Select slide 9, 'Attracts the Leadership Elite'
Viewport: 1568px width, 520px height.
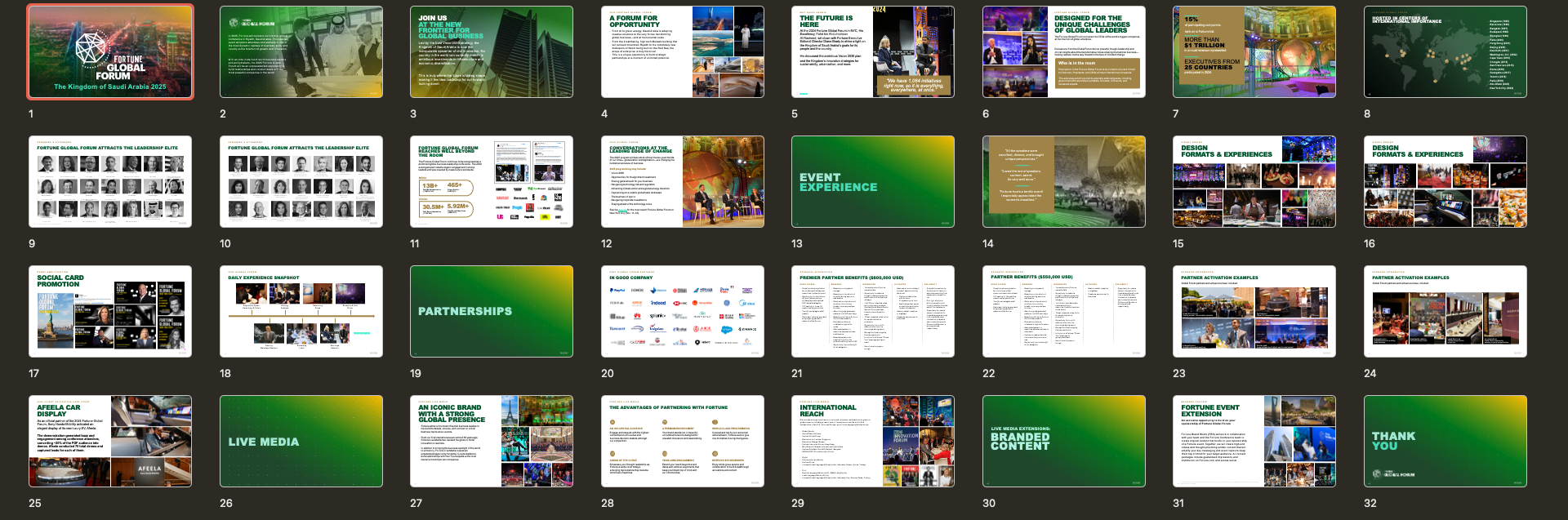pos(110,182)
